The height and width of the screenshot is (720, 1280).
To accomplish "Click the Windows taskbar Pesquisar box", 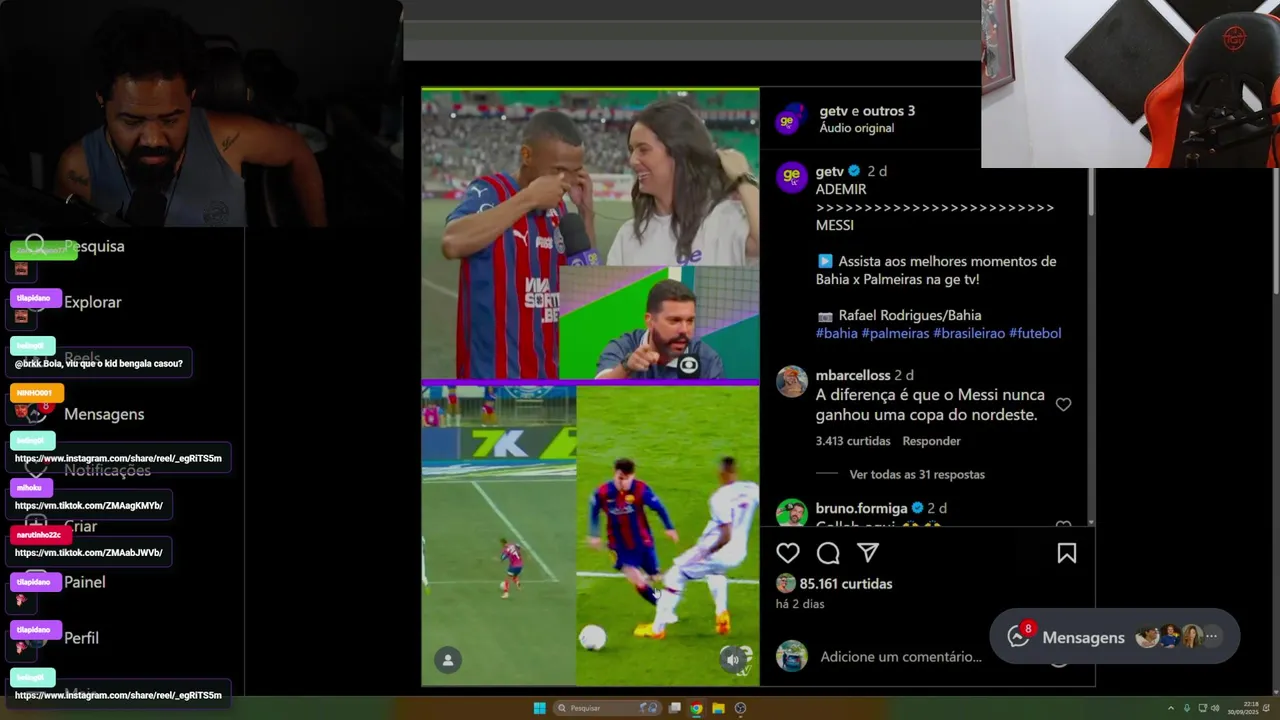I will tap(607, 708).
